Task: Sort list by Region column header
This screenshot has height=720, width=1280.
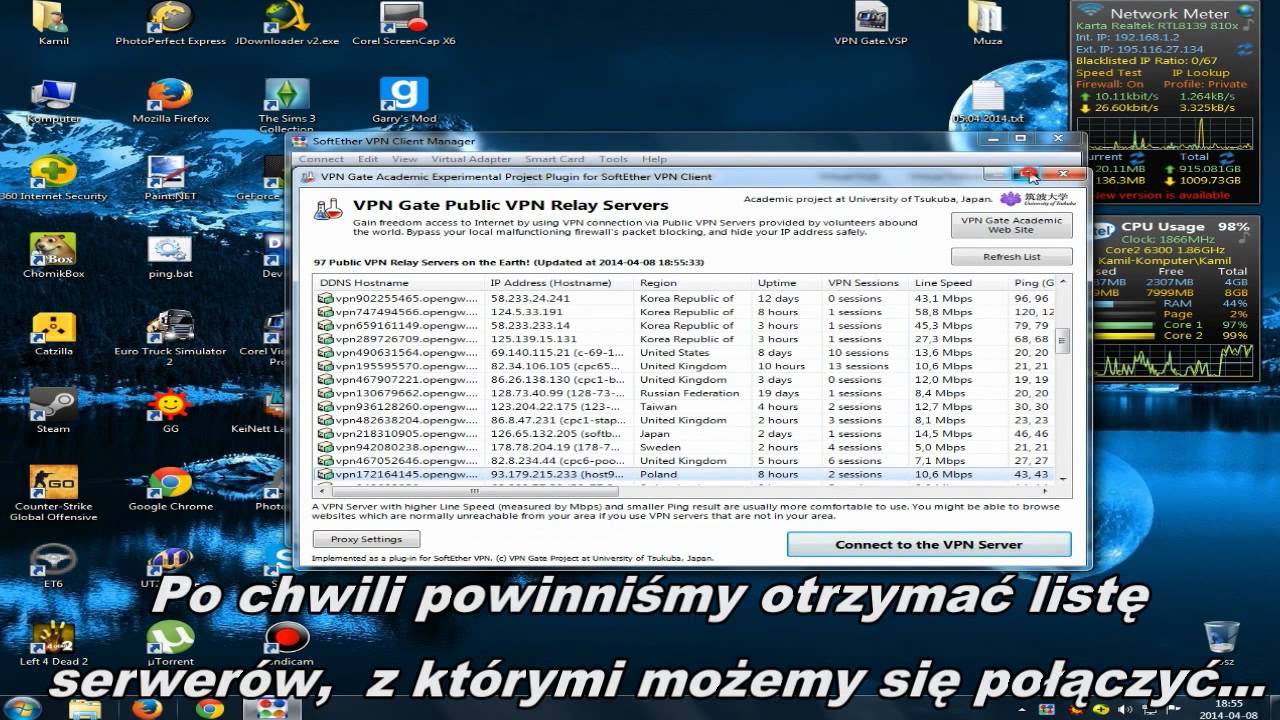Action: click(695, 283)
